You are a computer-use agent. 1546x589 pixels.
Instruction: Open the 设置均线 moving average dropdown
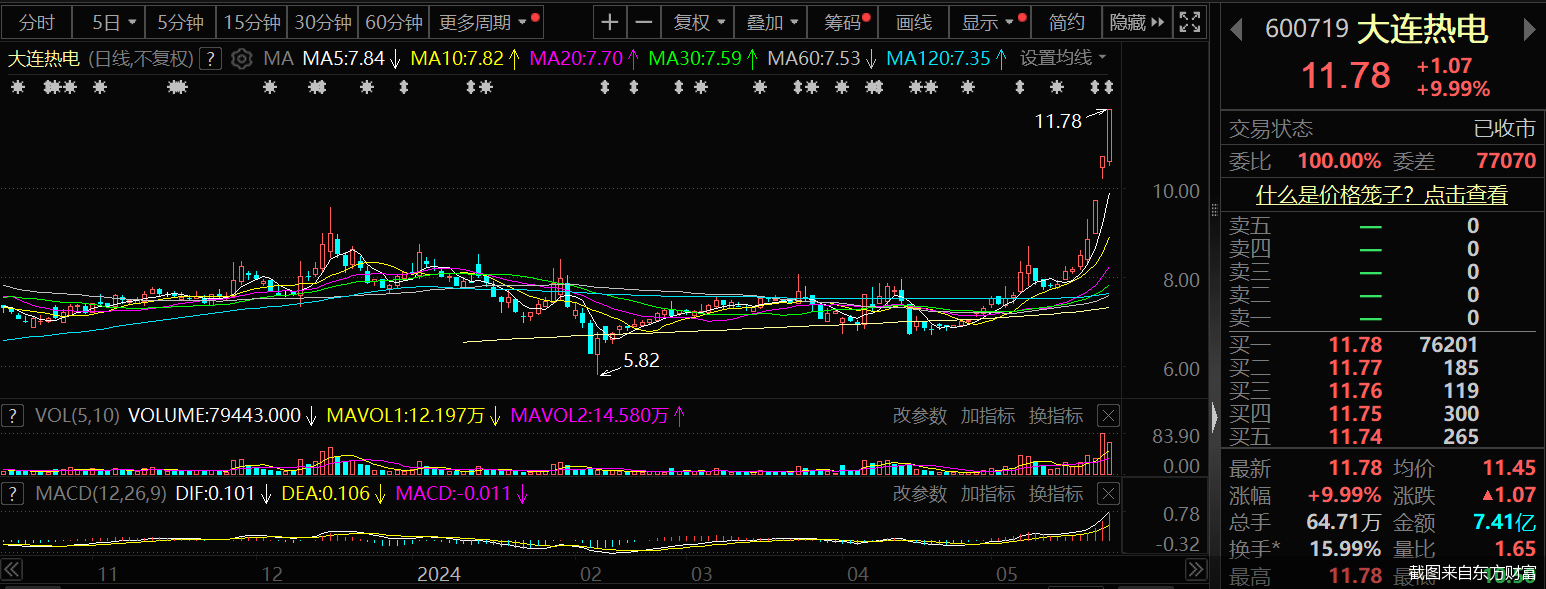pos(1063,59)
